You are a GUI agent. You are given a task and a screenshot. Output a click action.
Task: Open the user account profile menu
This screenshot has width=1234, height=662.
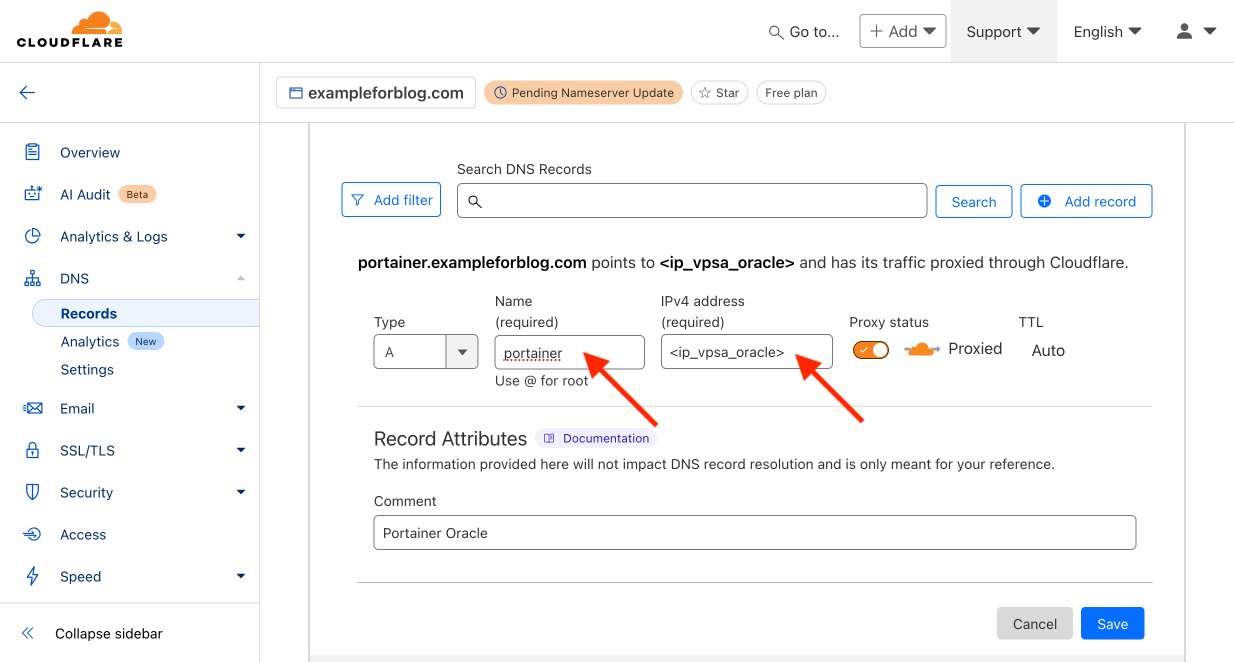(x=1195, y=31)
